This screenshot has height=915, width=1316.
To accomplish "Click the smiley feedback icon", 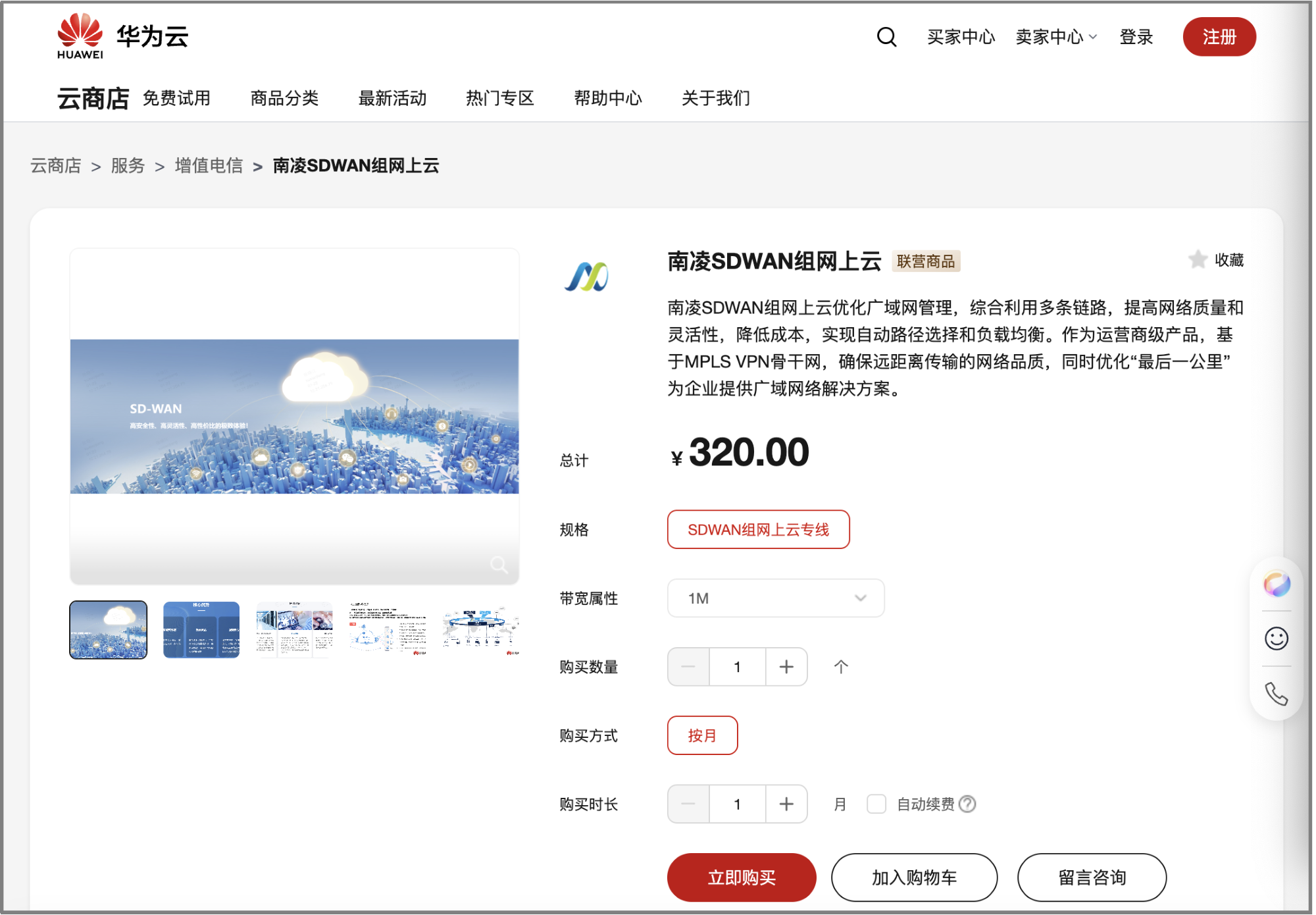I will (1277, 639).
